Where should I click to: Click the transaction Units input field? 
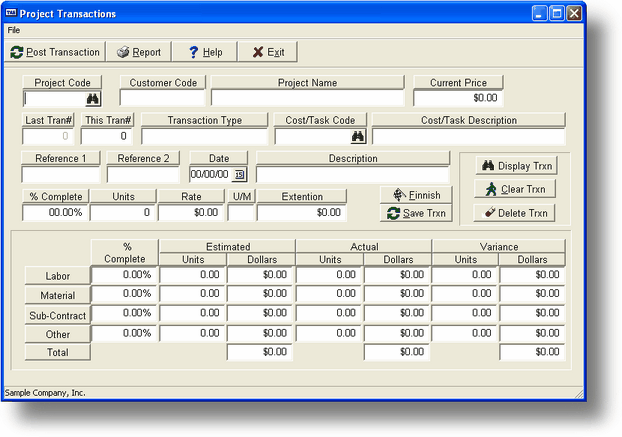point(123,213)
